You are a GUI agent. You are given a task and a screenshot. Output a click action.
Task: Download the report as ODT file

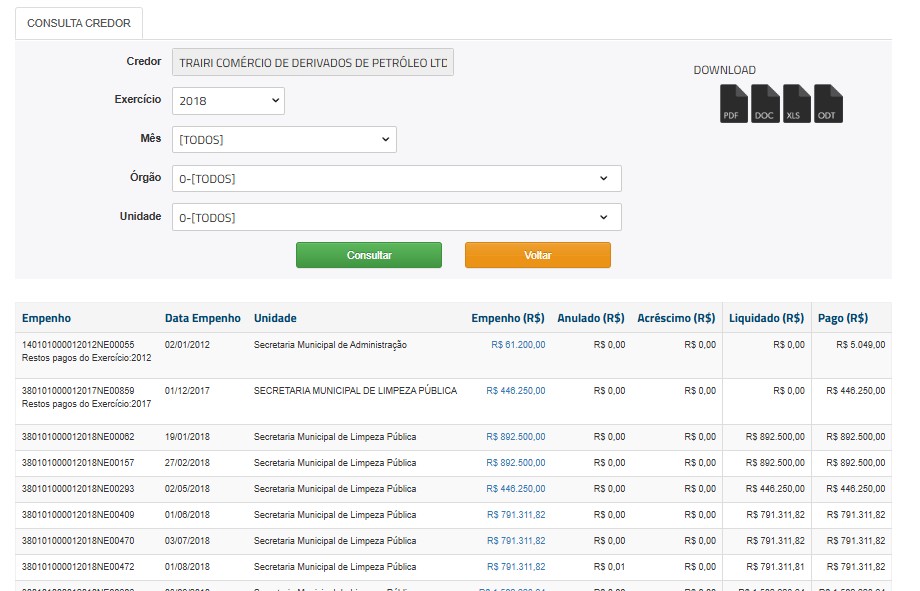(x=828, y=103)
